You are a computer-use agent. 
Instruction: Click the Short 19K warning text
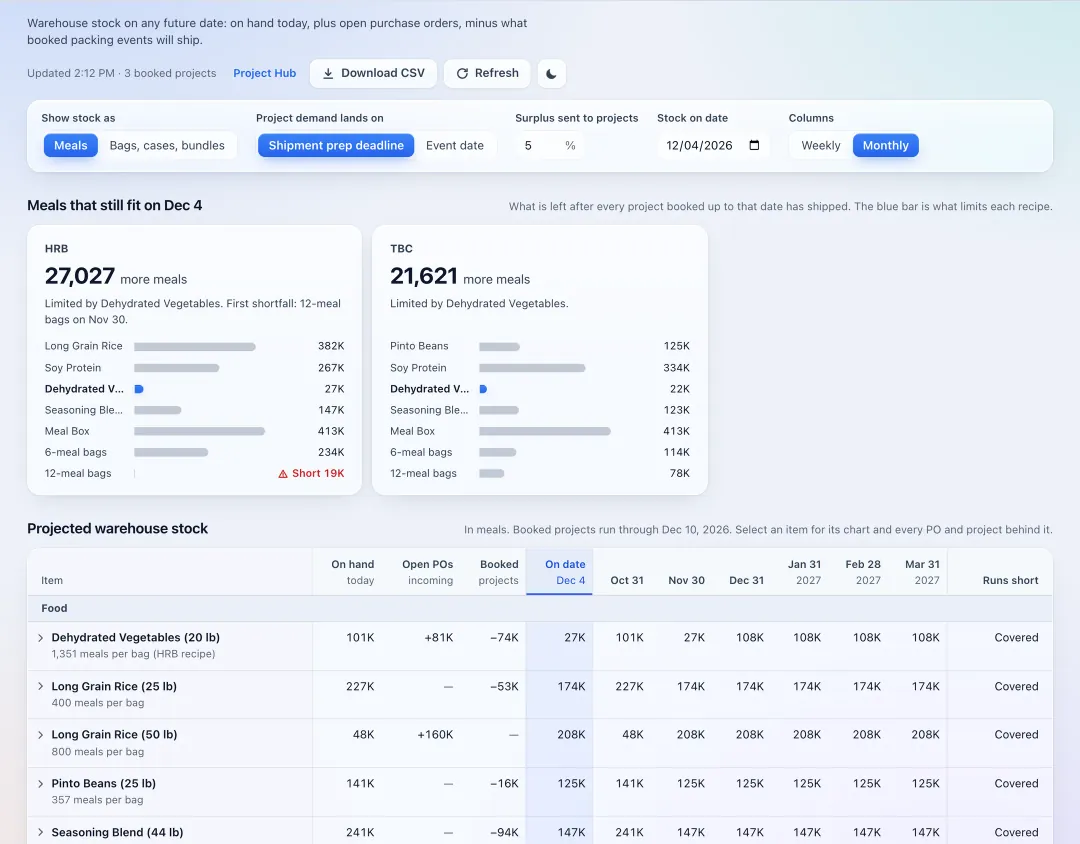[x=318, y=473]
